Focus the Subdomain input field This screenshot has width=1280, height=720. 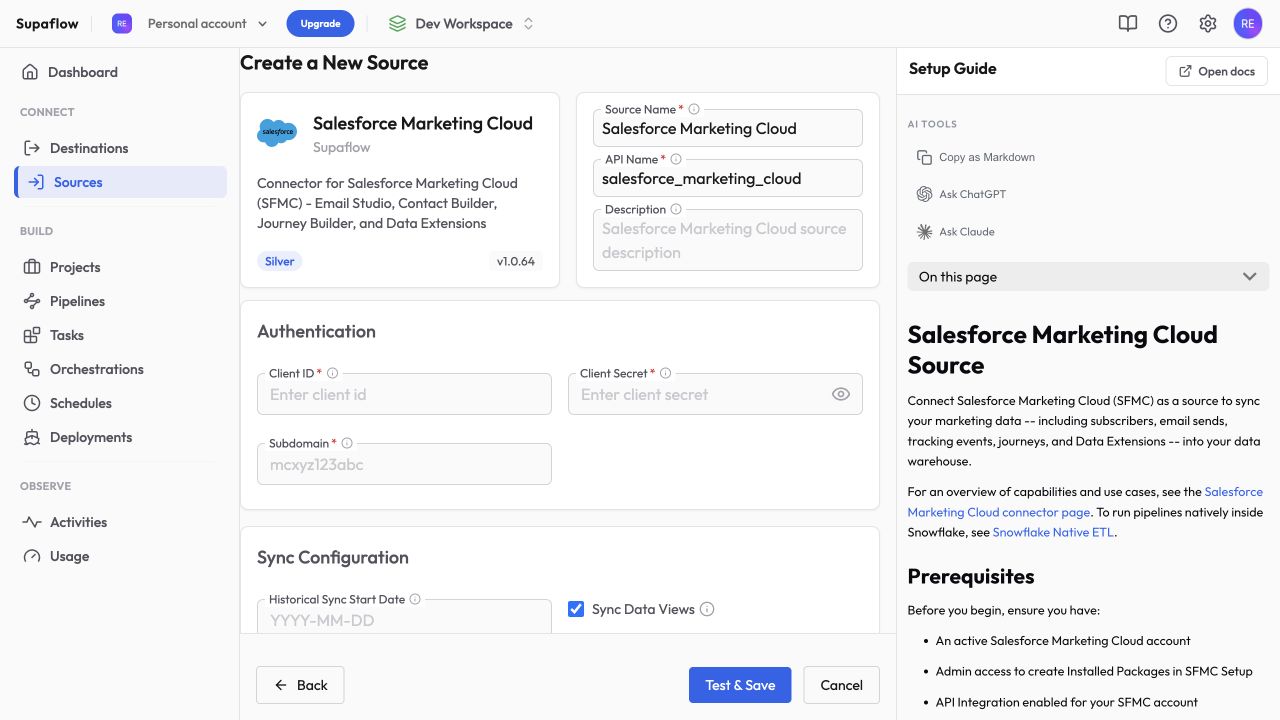pyautogui.click(x=404, y=464)
